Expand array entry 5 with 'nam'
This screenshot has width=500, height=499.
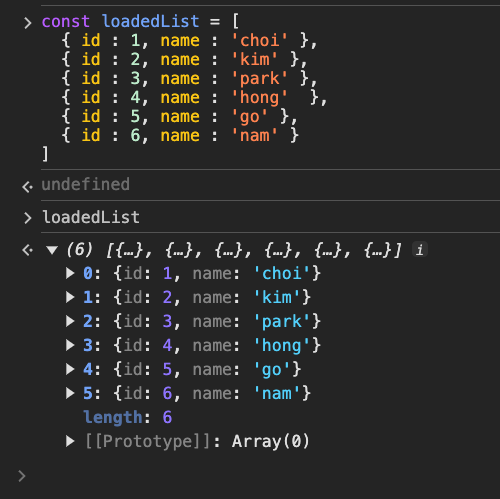pyautogui.click(x=70, y=393)
